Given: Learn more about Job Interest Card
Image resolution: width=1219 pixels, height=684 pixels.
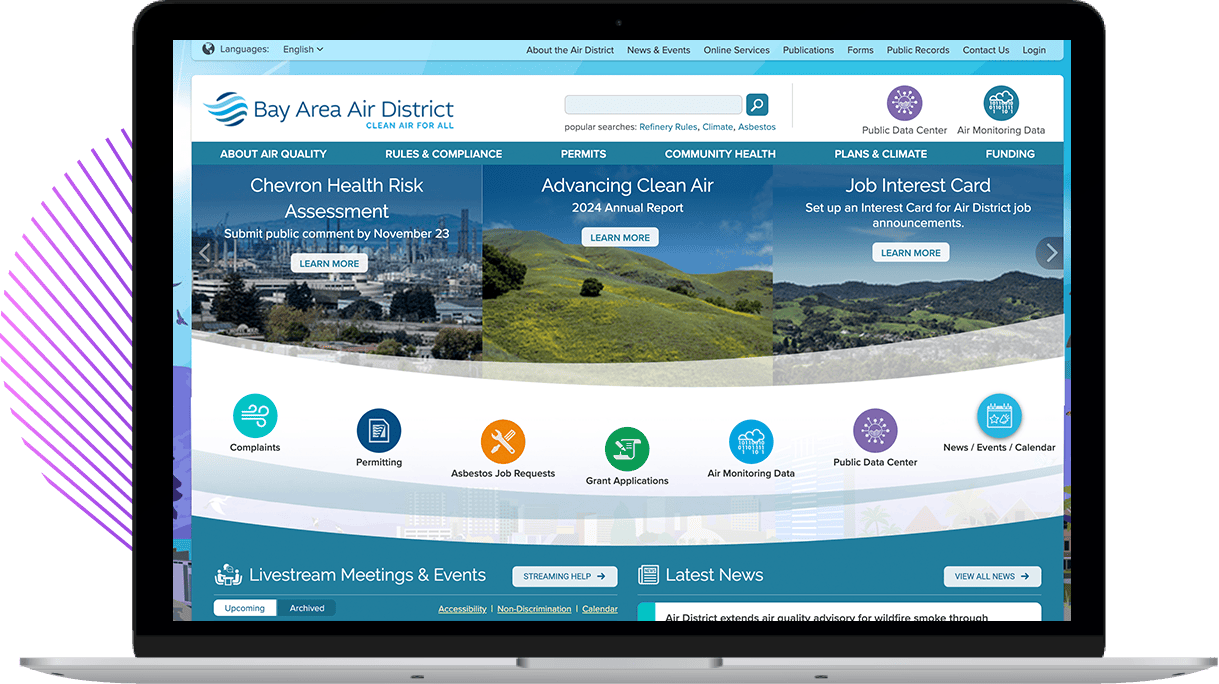Looking at the screenshot, I should [911, 252].
